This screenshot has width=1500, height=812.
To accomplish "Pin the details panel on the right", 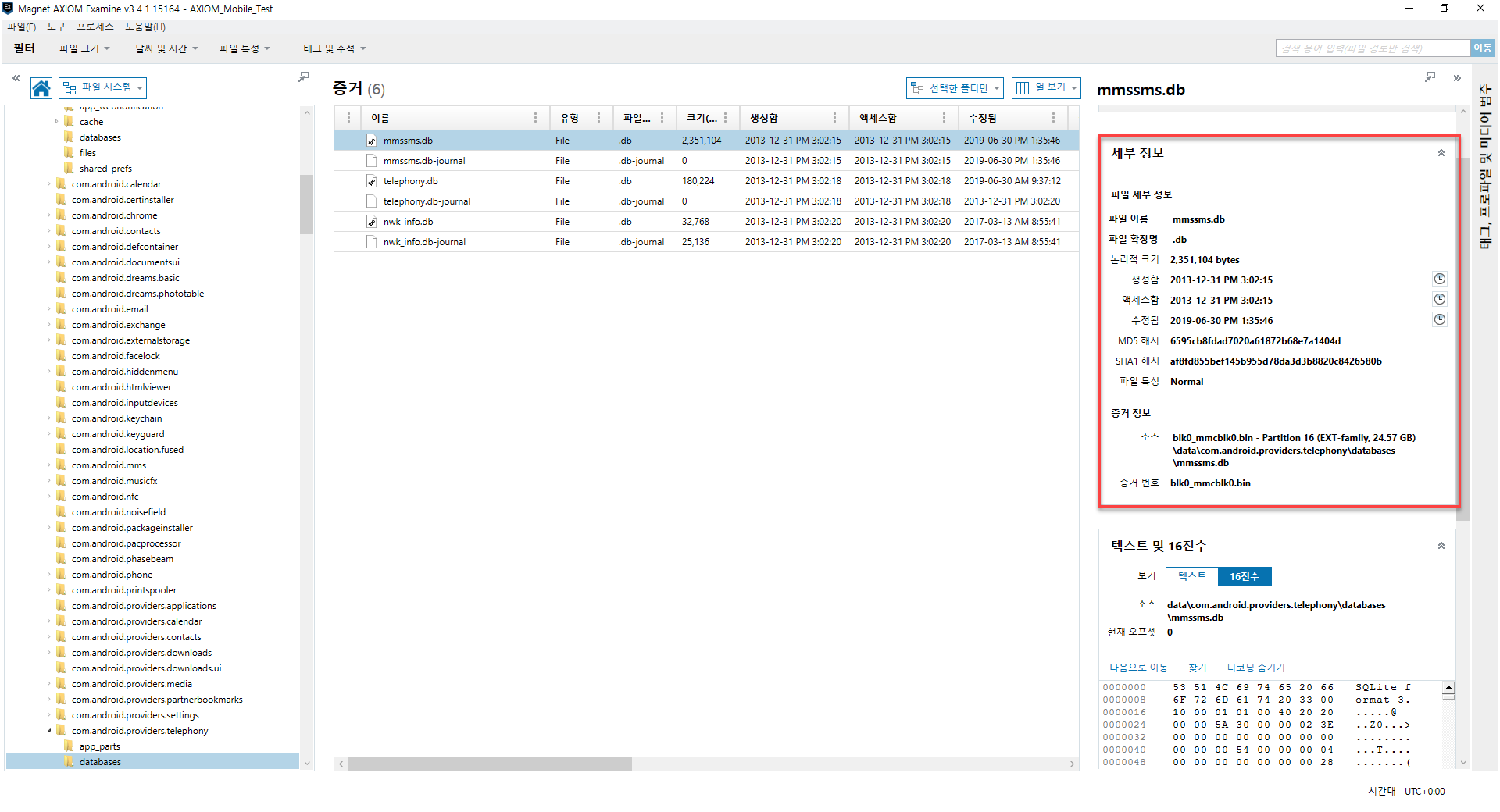I will 1430,77.
